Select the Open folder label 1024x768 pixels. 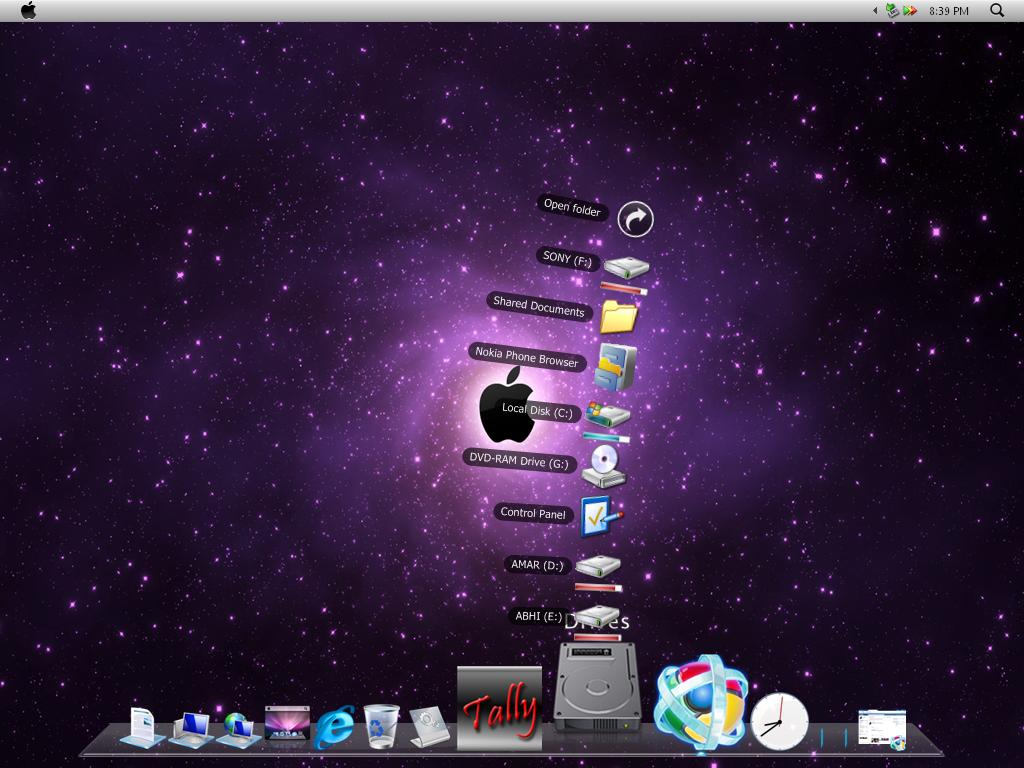pos(572,207)
